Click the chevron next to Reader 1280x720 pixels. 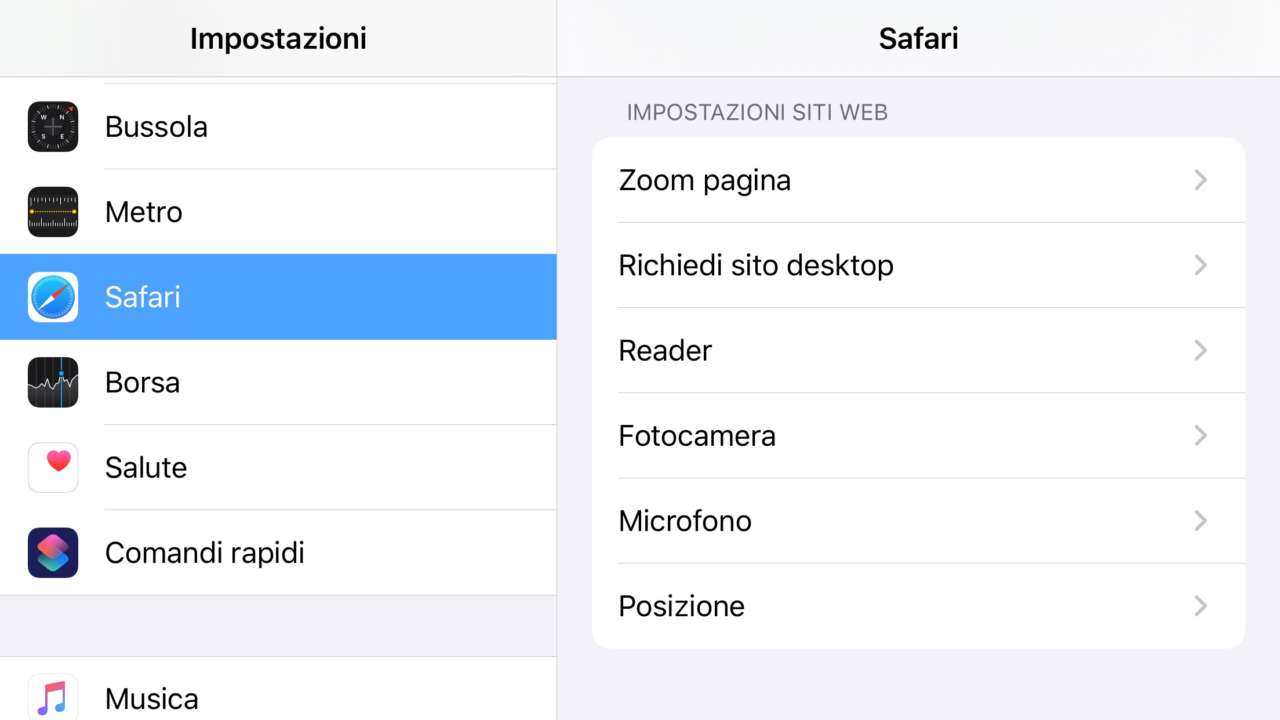(x=1201, y=350)
